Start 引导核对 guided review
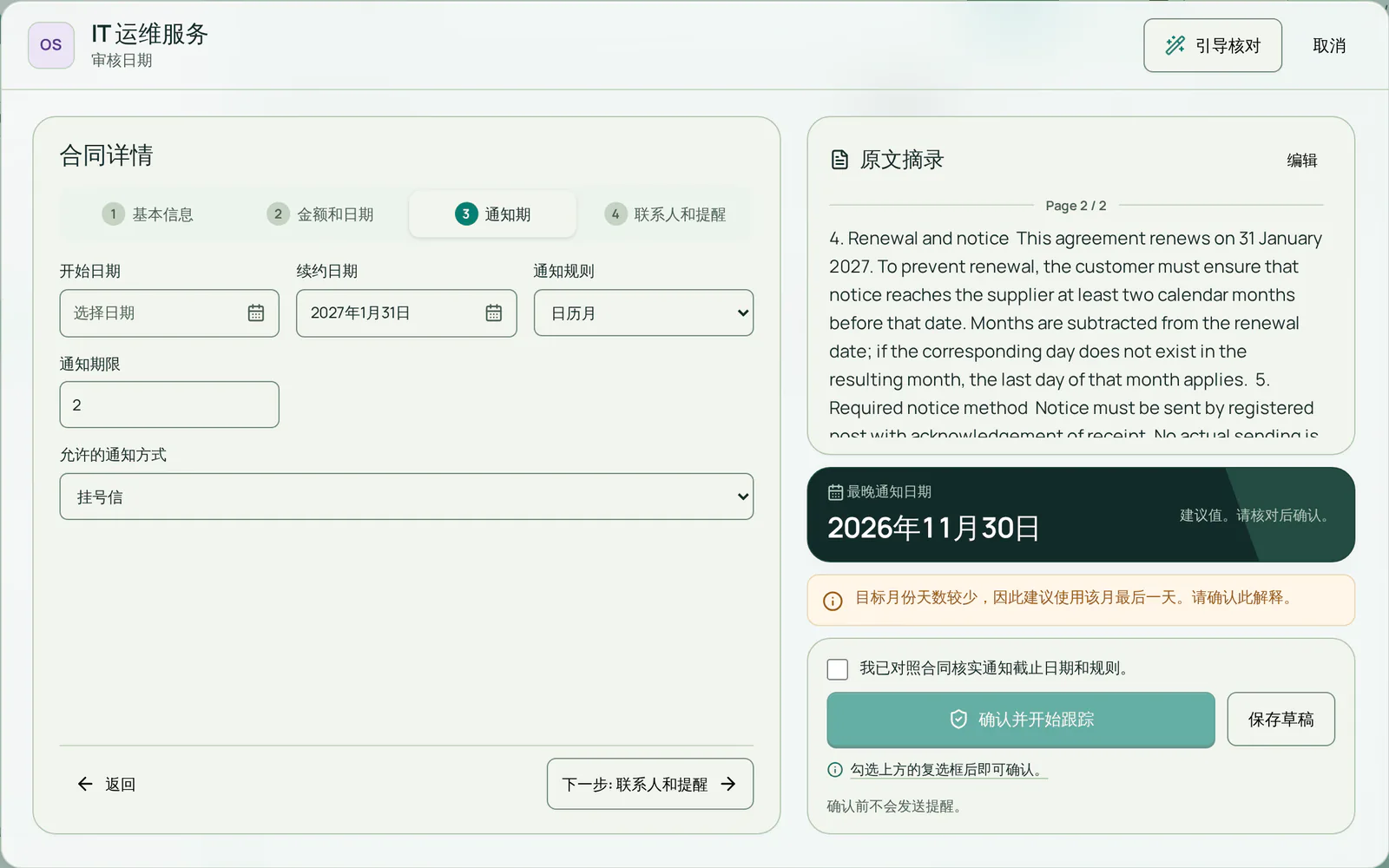The width and height of the screenshot is (1389, 868). click(1213, 46)
